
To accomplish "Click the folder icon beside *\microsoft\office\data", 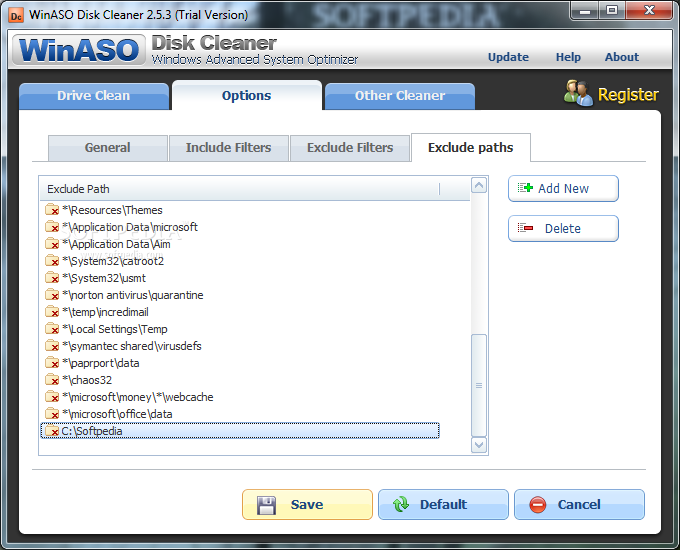I will coord(52,414).
